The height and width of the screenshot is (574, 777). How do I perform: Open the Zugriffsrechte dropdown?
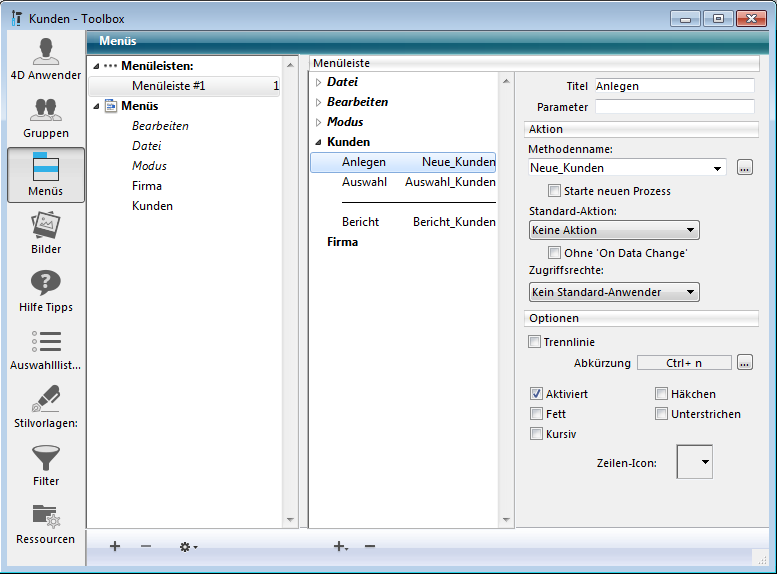pos(613,292)
